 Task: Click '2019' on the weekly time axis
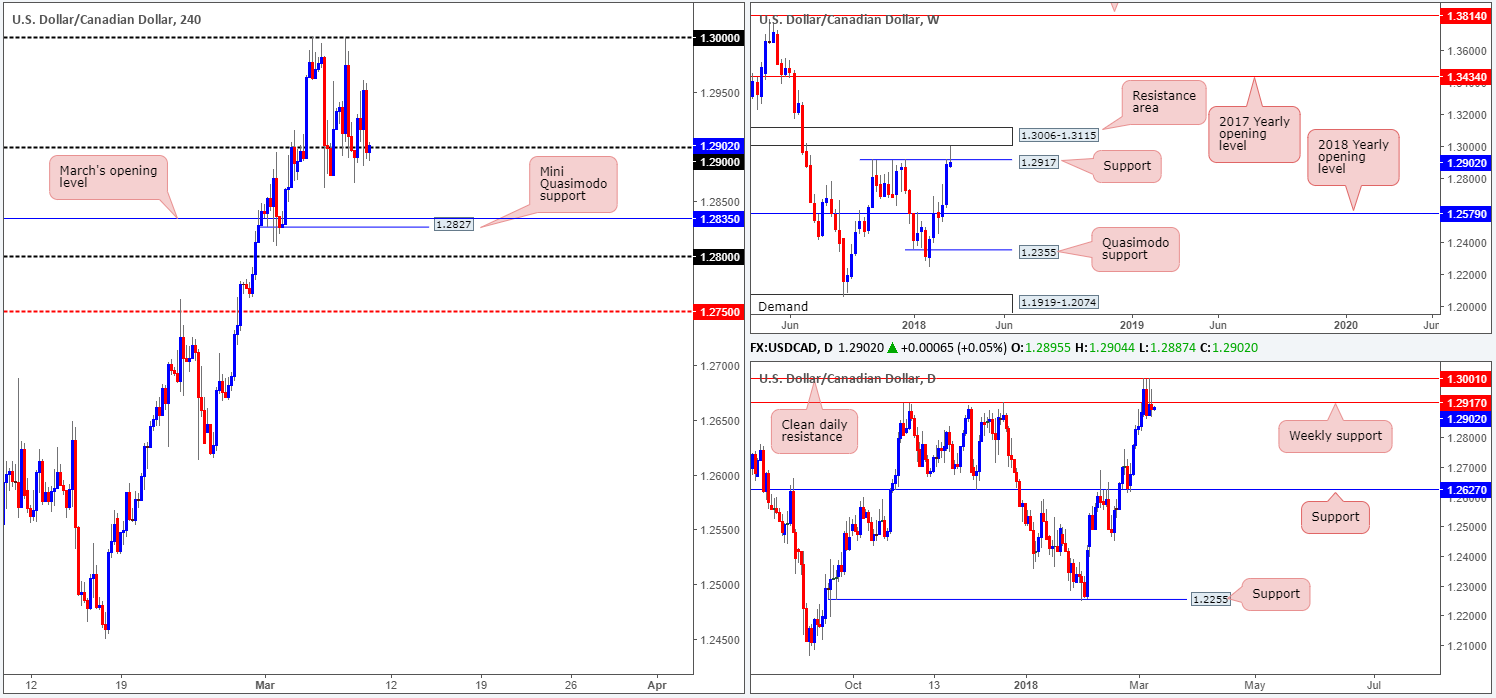(x=1131, y=325)
